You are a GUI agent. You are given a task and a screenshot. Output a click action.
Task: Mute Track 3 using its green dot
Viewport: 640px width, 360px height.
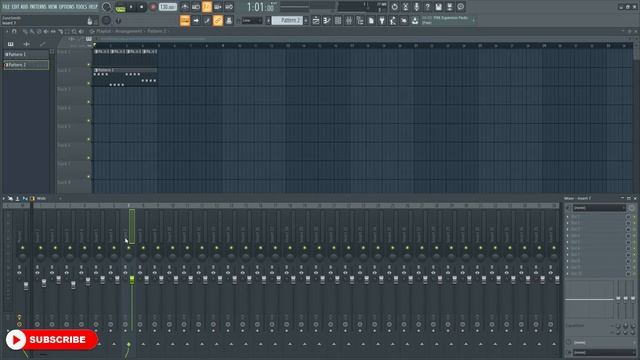[x=89, y=102]
